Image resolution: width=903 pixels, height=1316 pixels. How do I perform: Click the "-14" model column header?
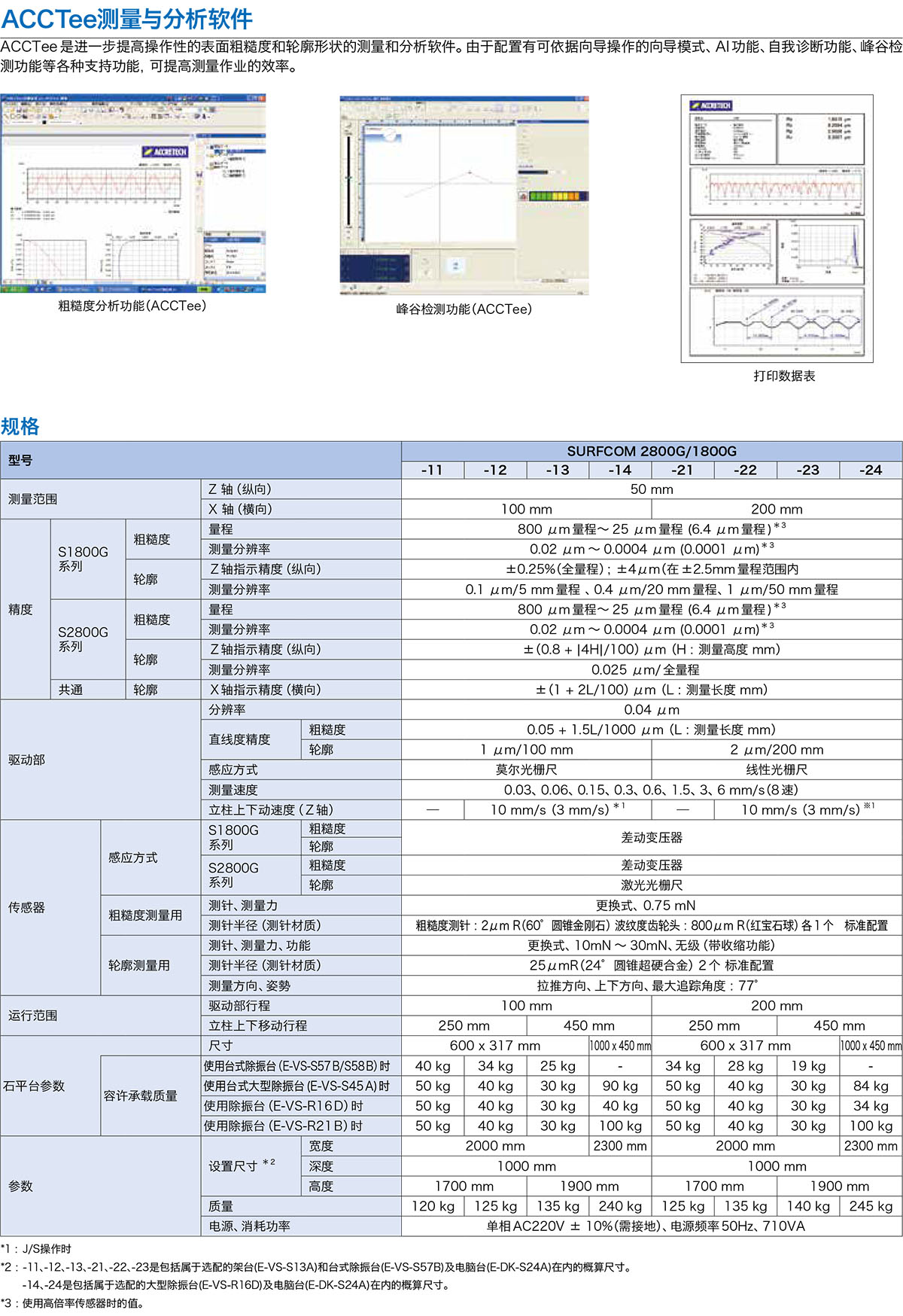point(620,470)
